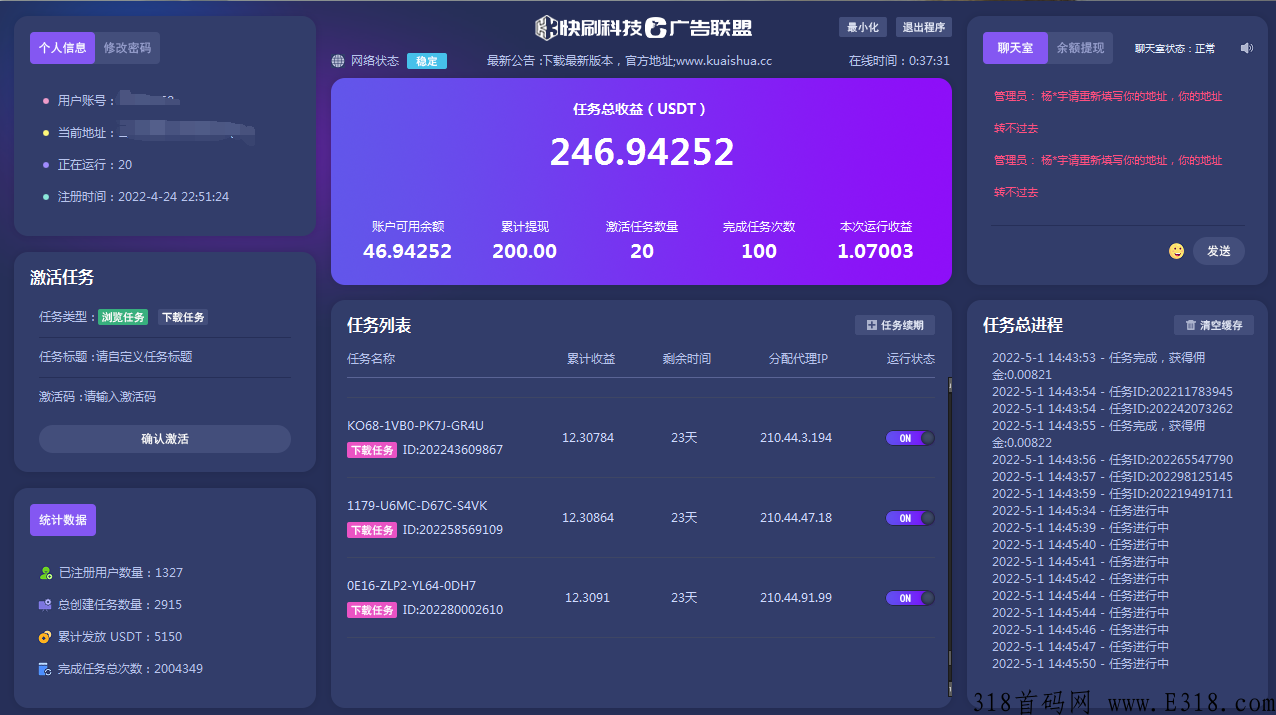Image resolution: width=1276 pixels, height=715 pixels.
Task: Click task name 1179-U6MC-D67C-S4VK
Action: tap(417, 506)
